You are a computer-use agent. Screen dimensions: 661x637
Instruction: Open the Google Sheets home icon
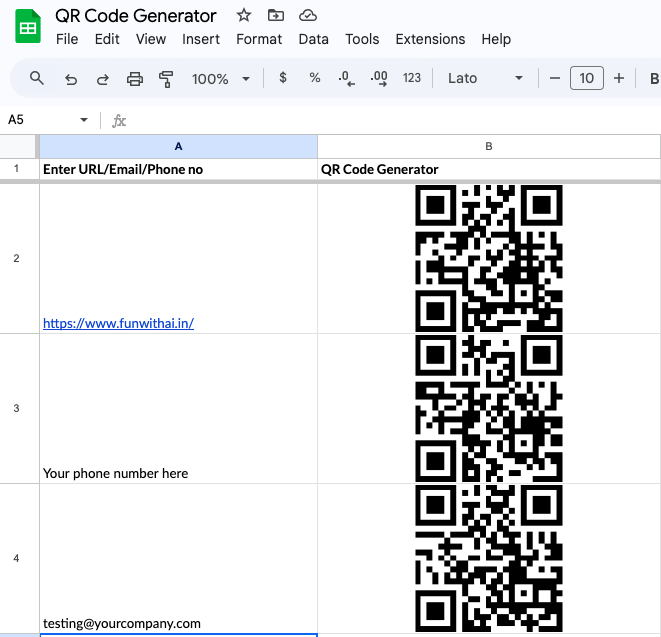tap(28, 26)
